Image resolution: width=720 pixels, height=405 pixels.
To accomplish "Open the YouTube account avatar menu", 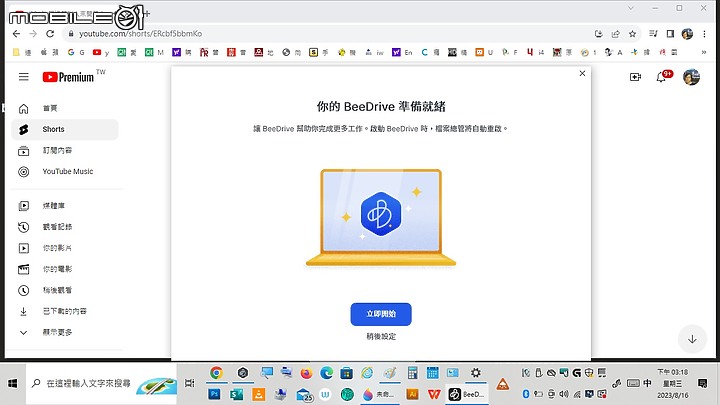I will [691, 77].
